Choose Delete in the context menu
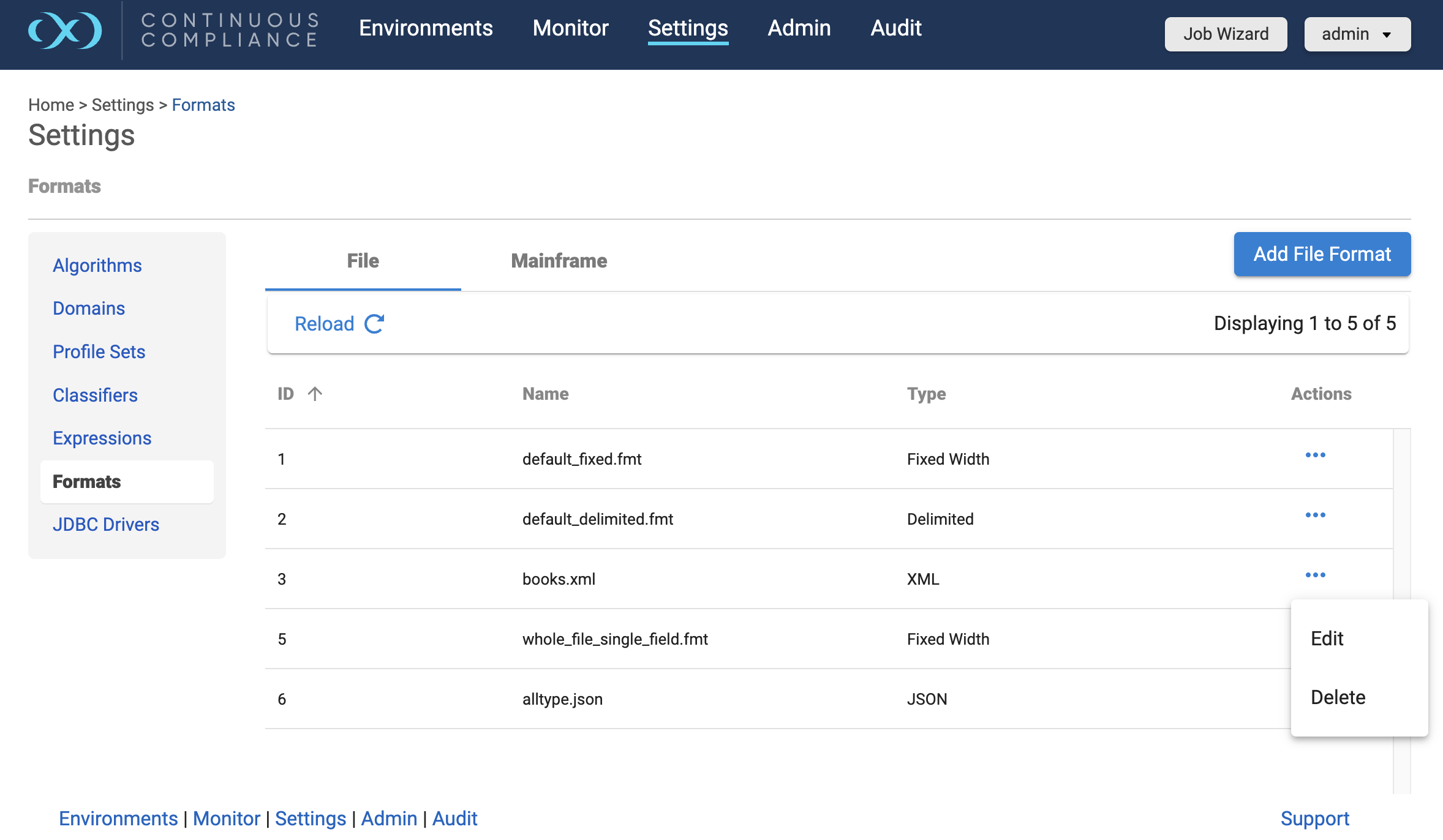 (x=1338, y=697)
